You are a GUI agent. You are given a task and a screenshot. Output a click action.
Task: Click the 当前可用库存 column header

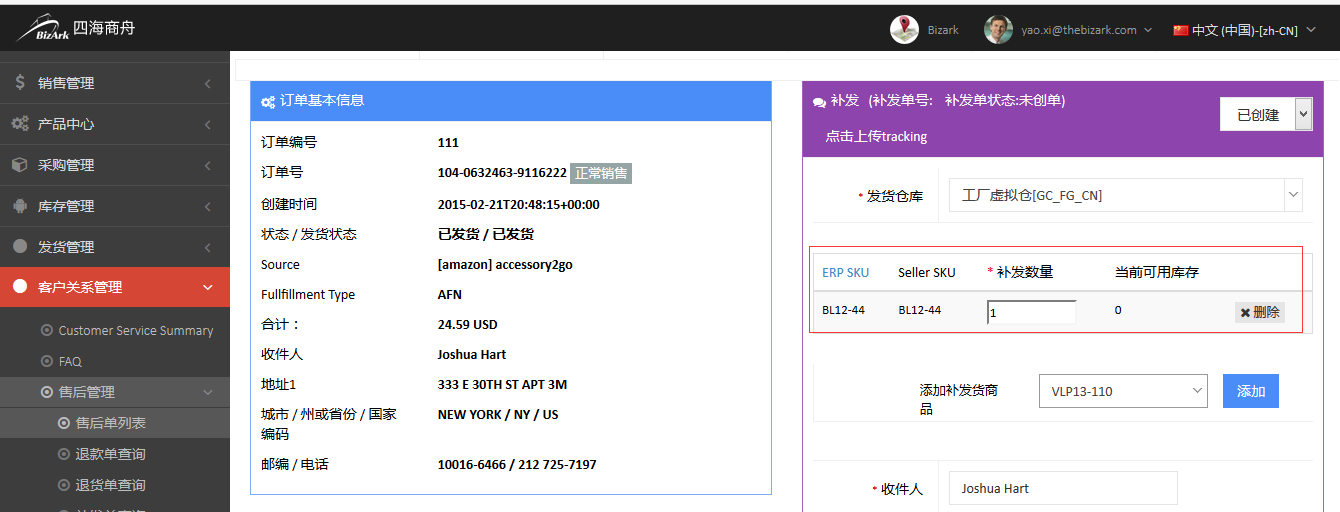pos(1157,272)
